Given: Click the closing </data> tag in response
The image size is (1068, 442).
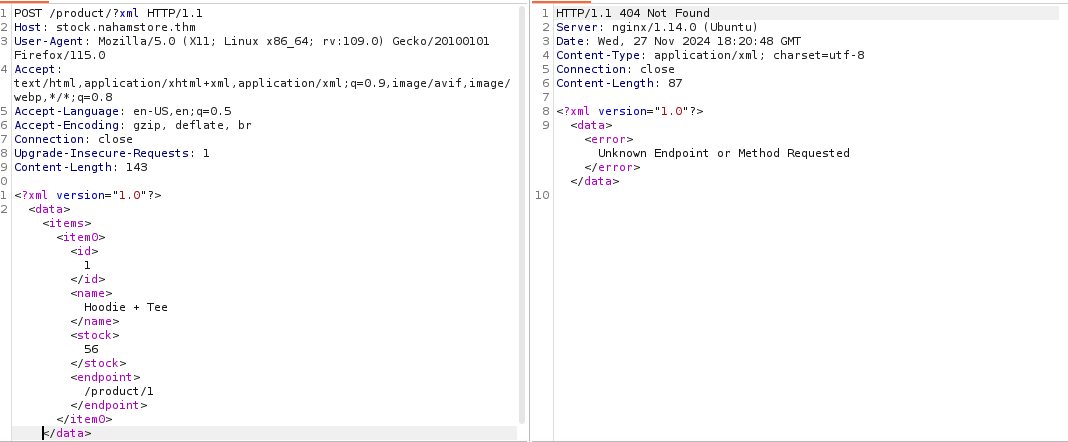Looking at the screenshot, I should click(x=595, y=181).
